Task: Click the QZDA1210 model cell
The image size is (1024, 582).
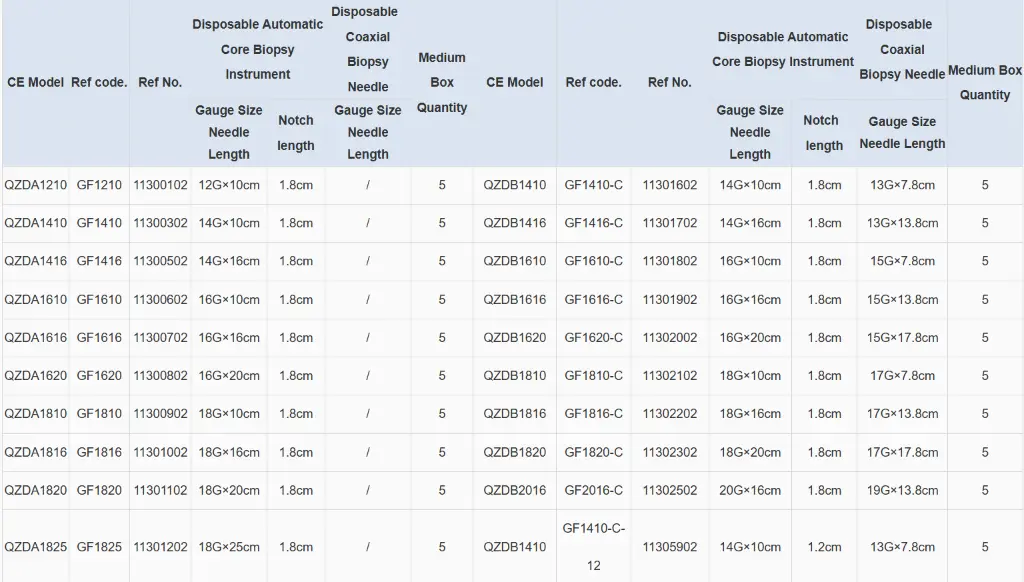Action: coord(36,185)
